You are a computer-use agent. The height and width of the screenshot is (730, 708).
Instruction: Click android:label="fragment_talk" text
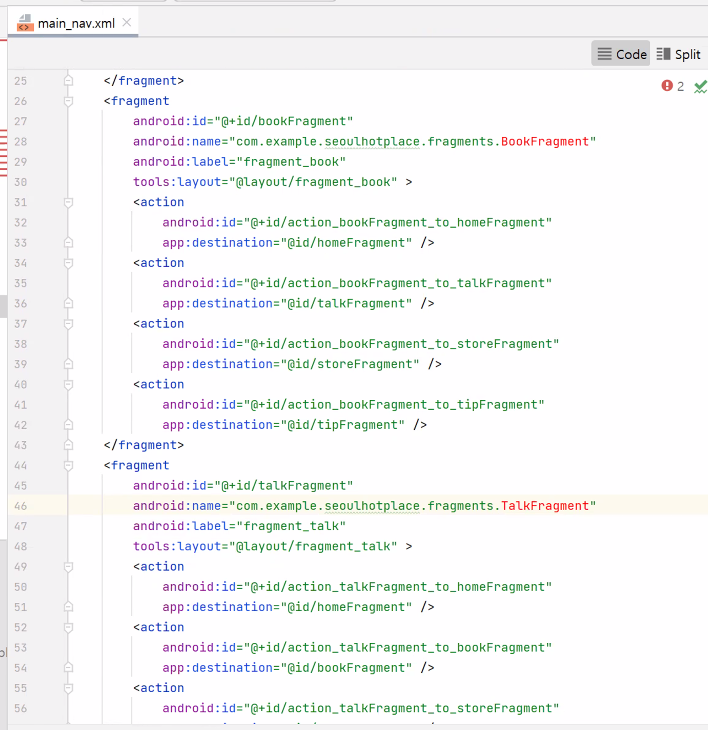tap(239, 526)
